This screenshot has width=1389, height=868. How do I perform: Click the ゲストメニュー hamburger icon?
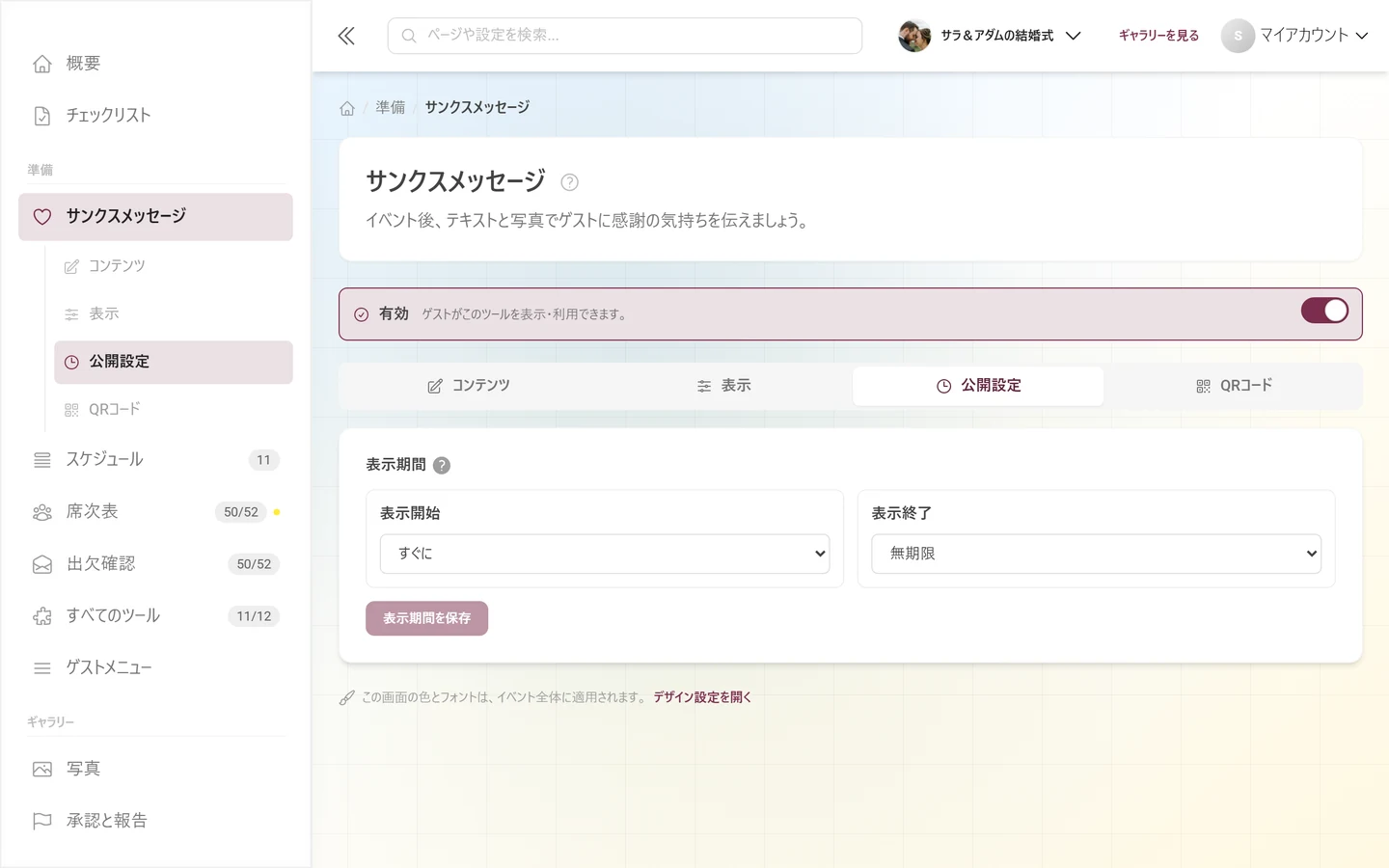[x=42, y=668]
